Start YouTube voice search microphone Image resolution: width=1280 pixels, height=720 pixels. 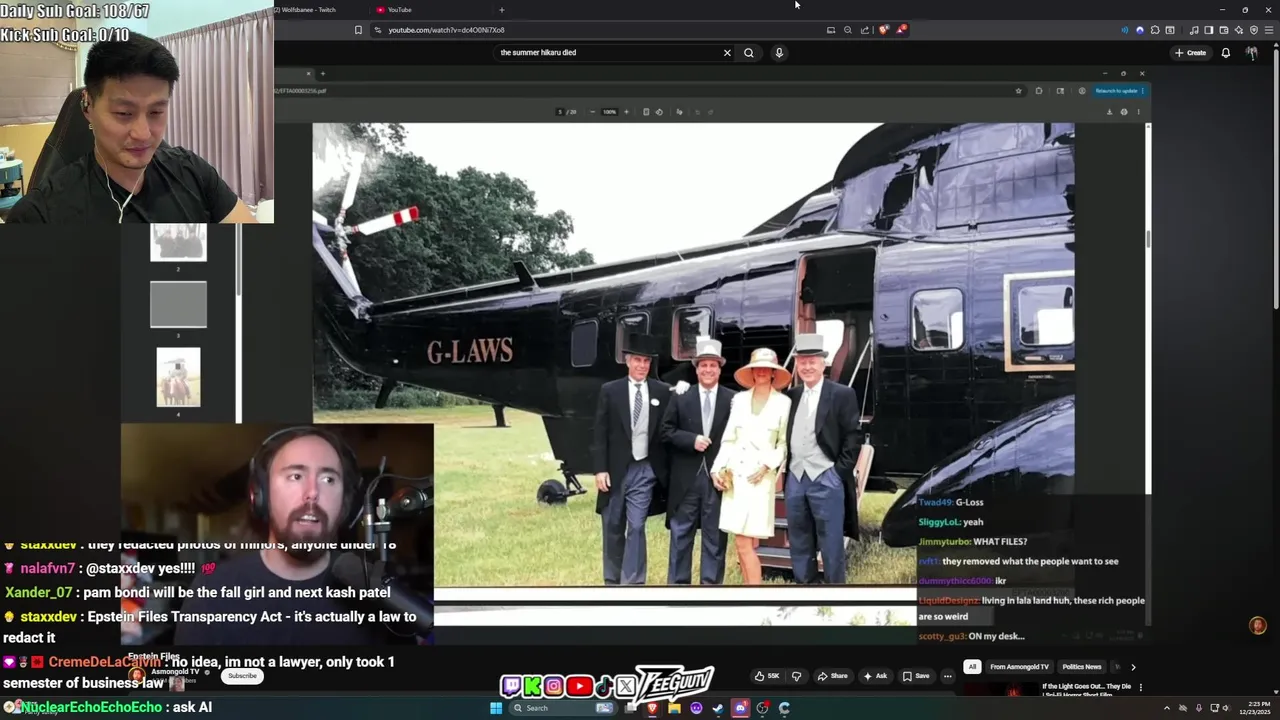click(x=779, y=52)
